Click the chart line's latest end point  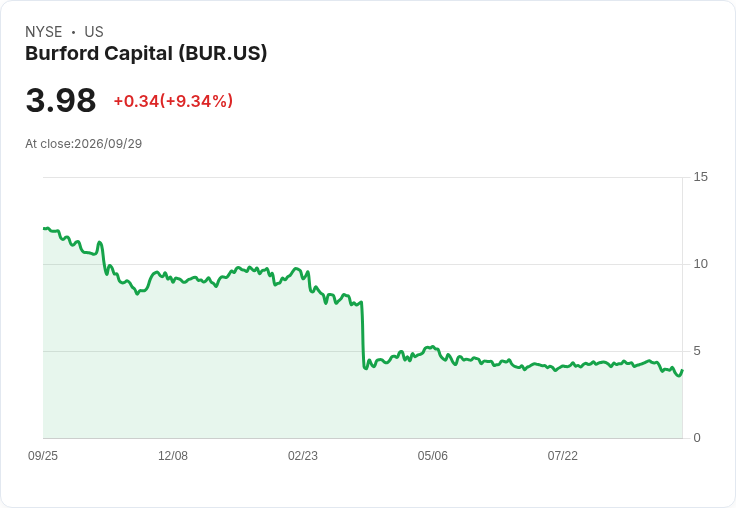[x=682, y=370]
